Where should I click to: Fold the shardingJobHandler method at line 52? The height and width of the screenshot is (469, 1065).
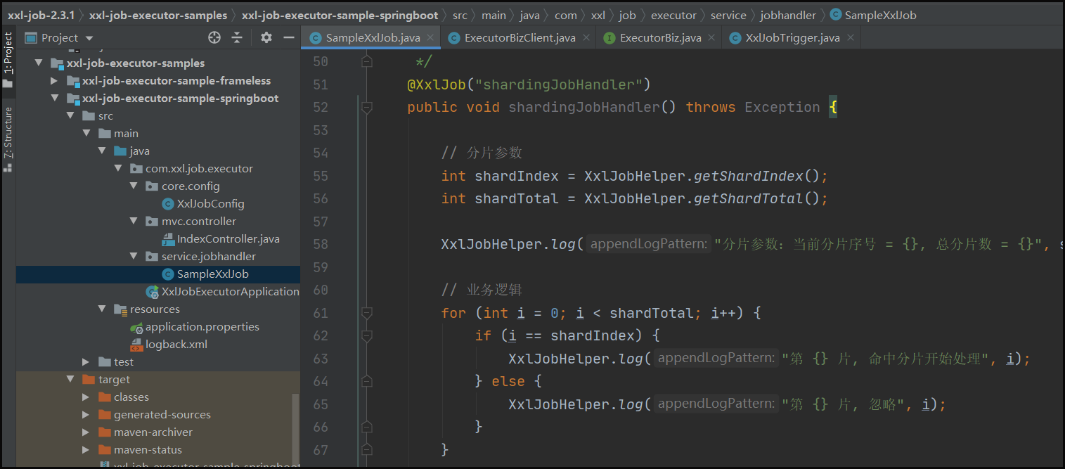coord(367,107)
